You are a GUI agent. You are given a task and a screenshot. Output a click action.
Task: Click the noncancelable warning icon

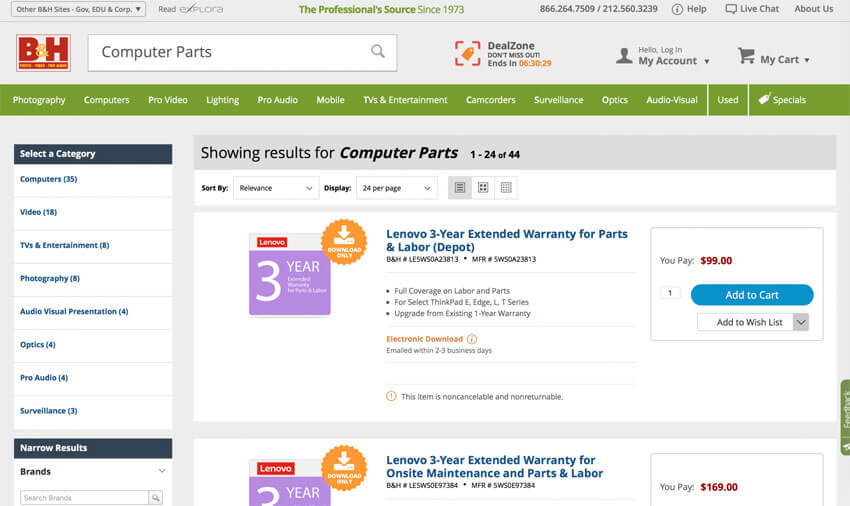pyautogui.click(x=391, y=396)
